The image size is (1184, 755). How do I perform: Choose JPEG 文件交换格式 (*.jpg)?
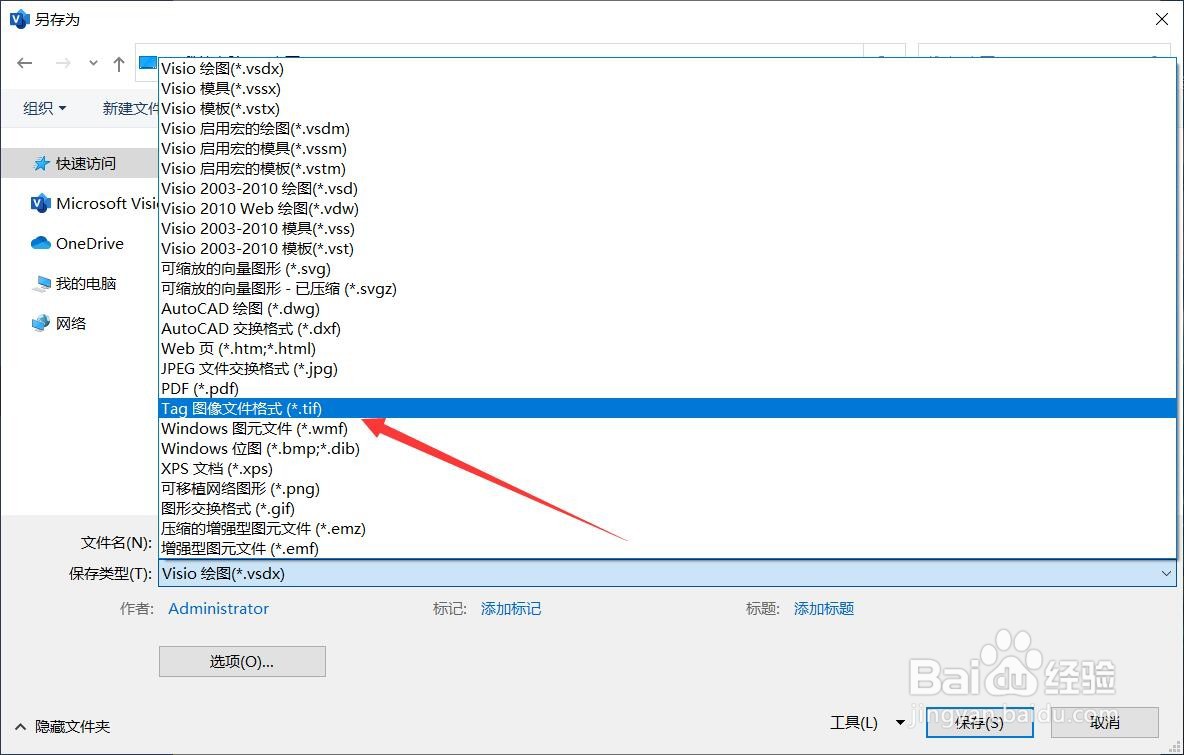668,368
